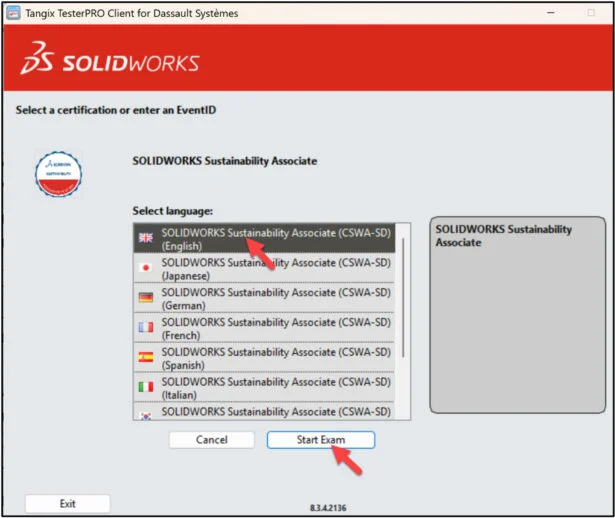Click the Spanish flag icon in the list
The image size is (615, 518).
145,356
